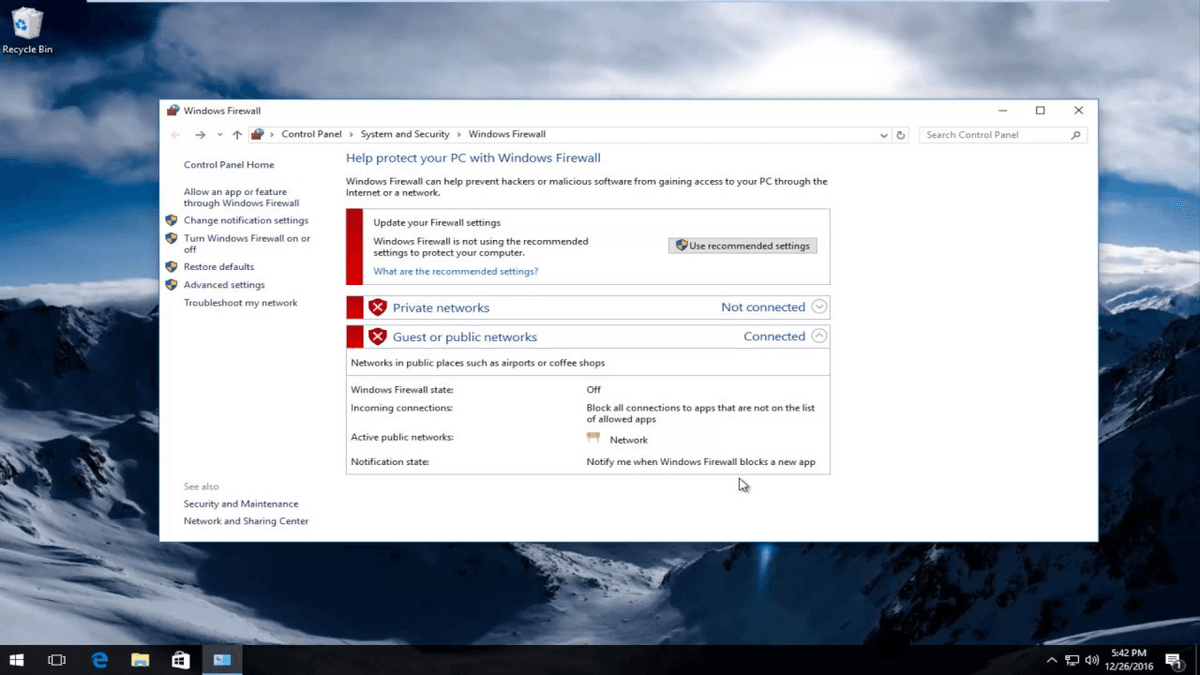Expand the Private networks section
This screenshot has height=675, width=1200.
[819, 307]
